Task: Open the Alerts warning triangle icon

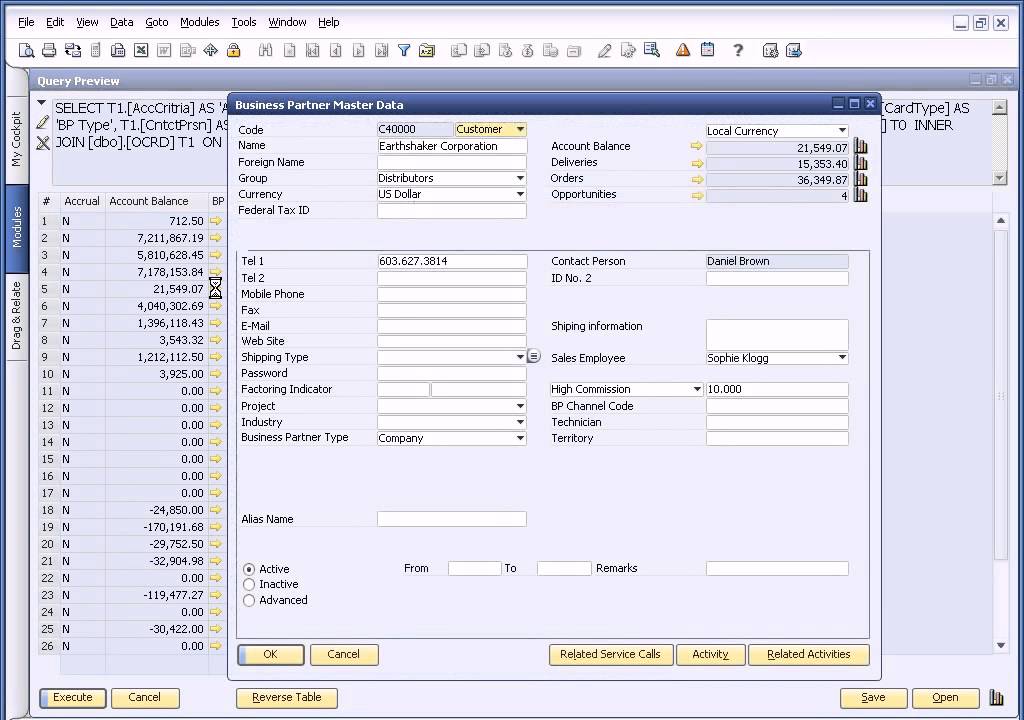Action: pyautogui.click(x=683, y=50)
